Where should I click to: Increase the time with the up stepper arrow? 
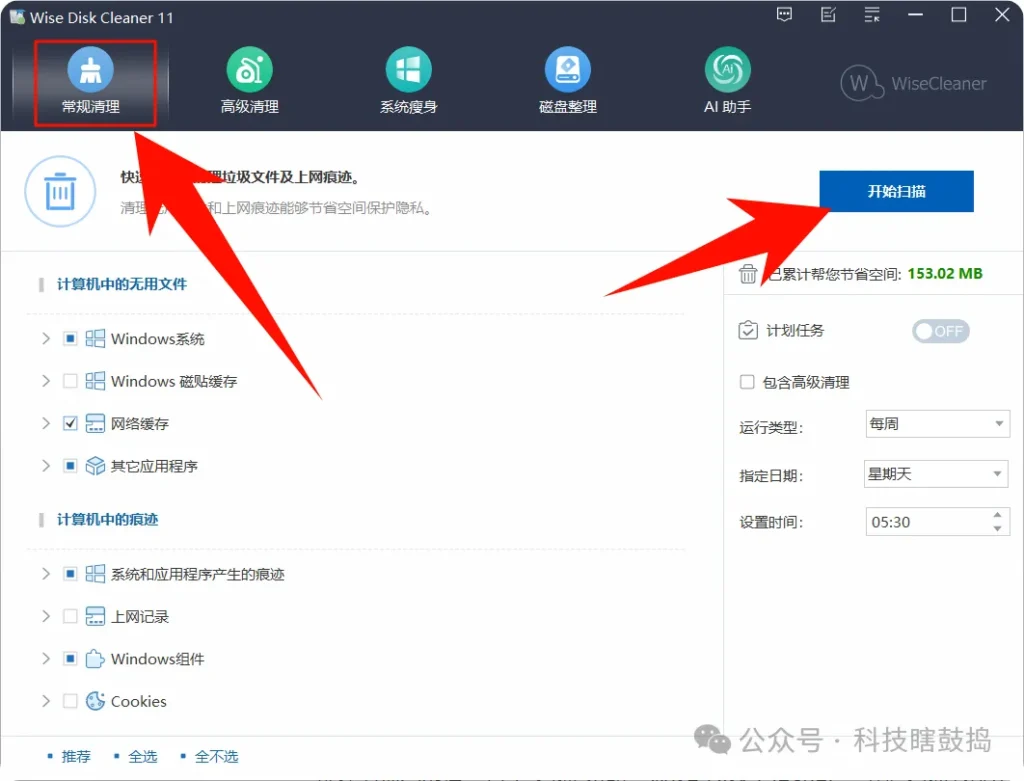pos(997,515)
